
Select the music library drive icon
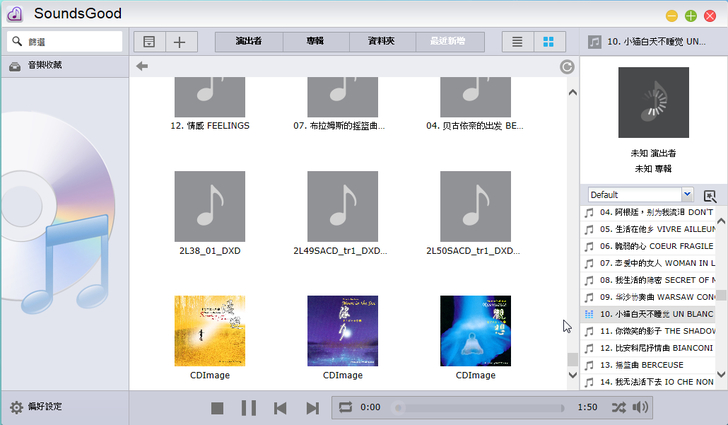[15, 66]
